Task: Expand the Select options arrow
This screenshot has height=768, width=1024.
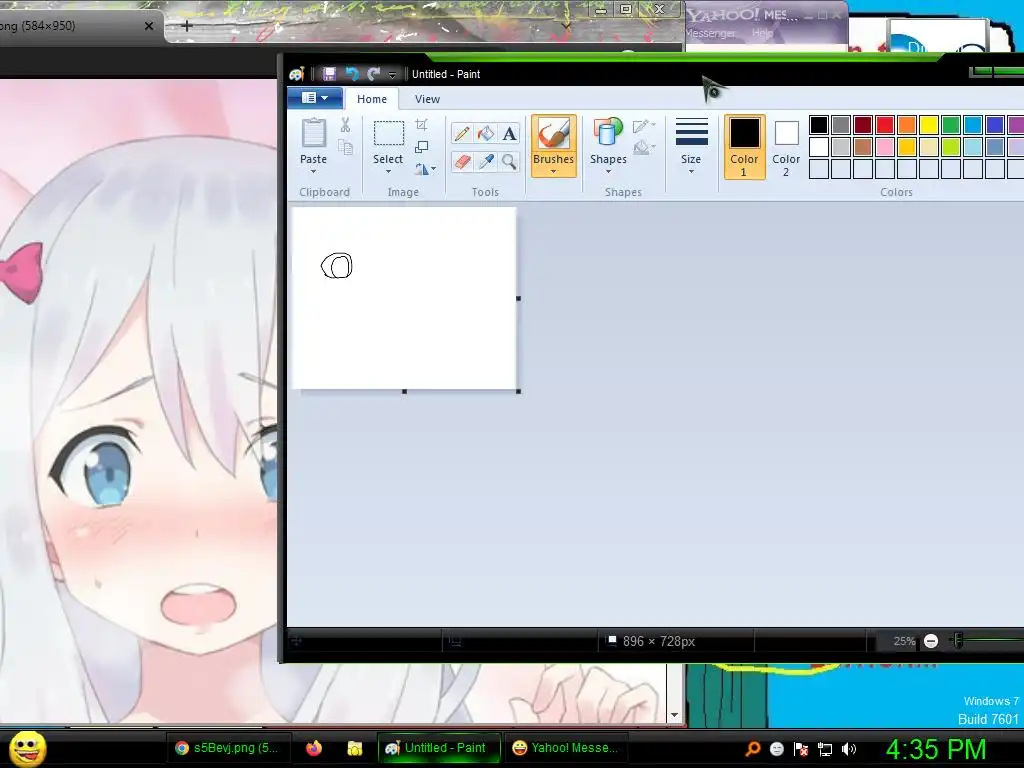Action: point(389,172)
